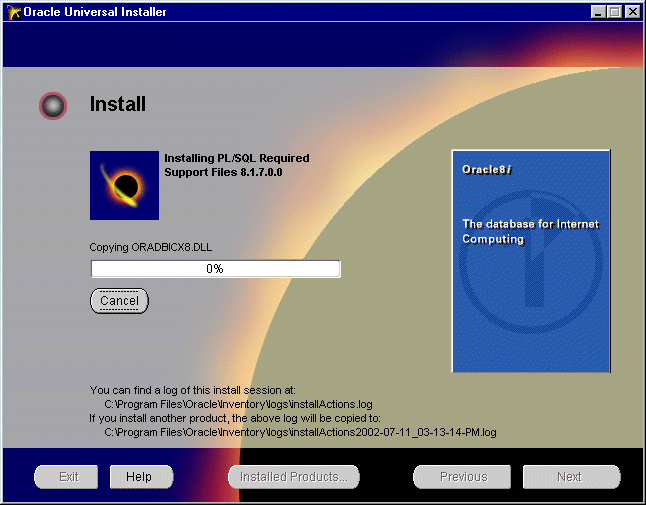Screen dimensions: 646x505
Task: Click the 'Install' heading text
Action: coord(118,104)
